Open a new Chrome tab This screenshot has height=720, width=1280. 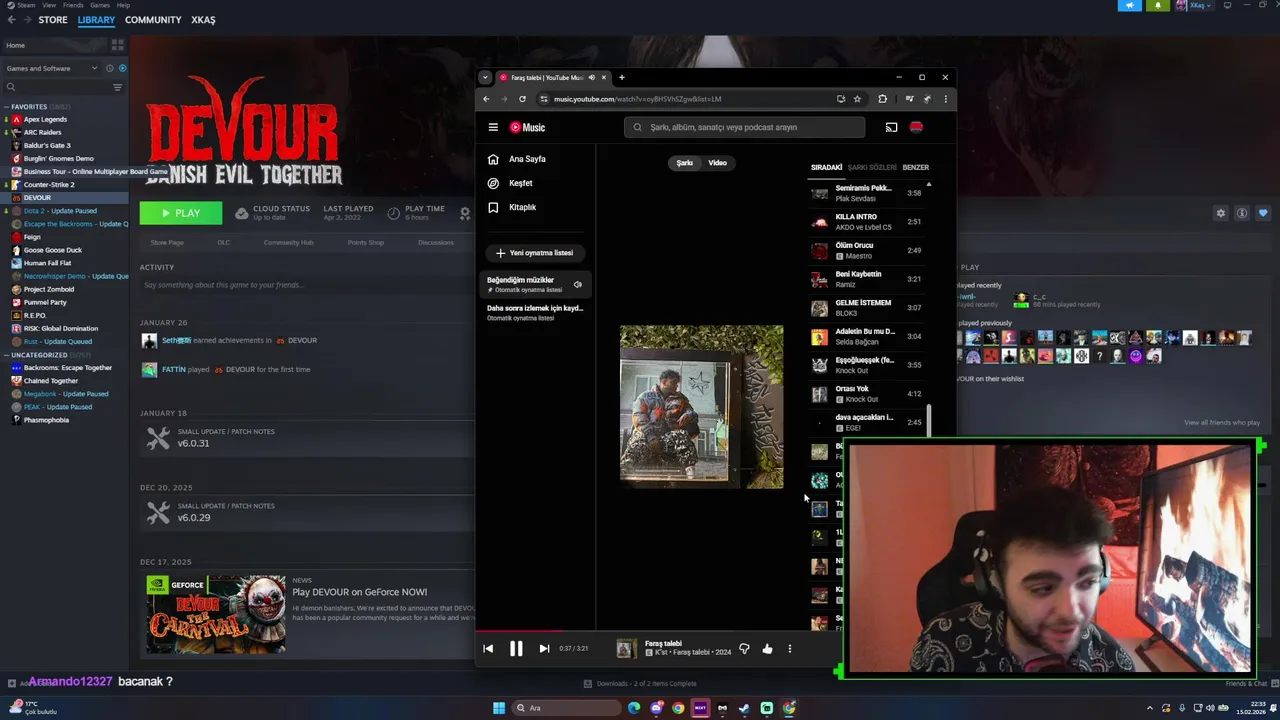coord(621,77)
